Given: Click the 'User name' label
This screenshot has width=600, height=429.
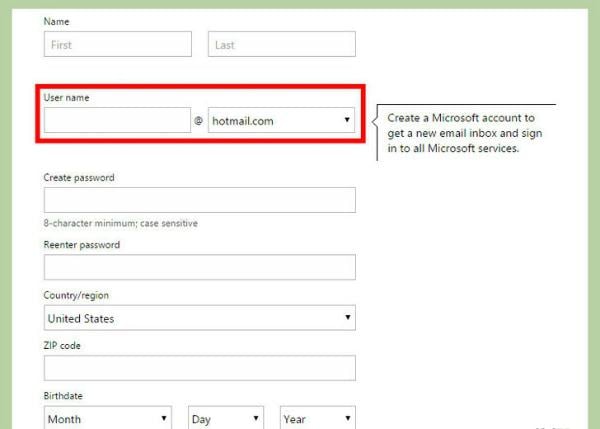Looking at the screenshot, I should click(x=66, y=98).
